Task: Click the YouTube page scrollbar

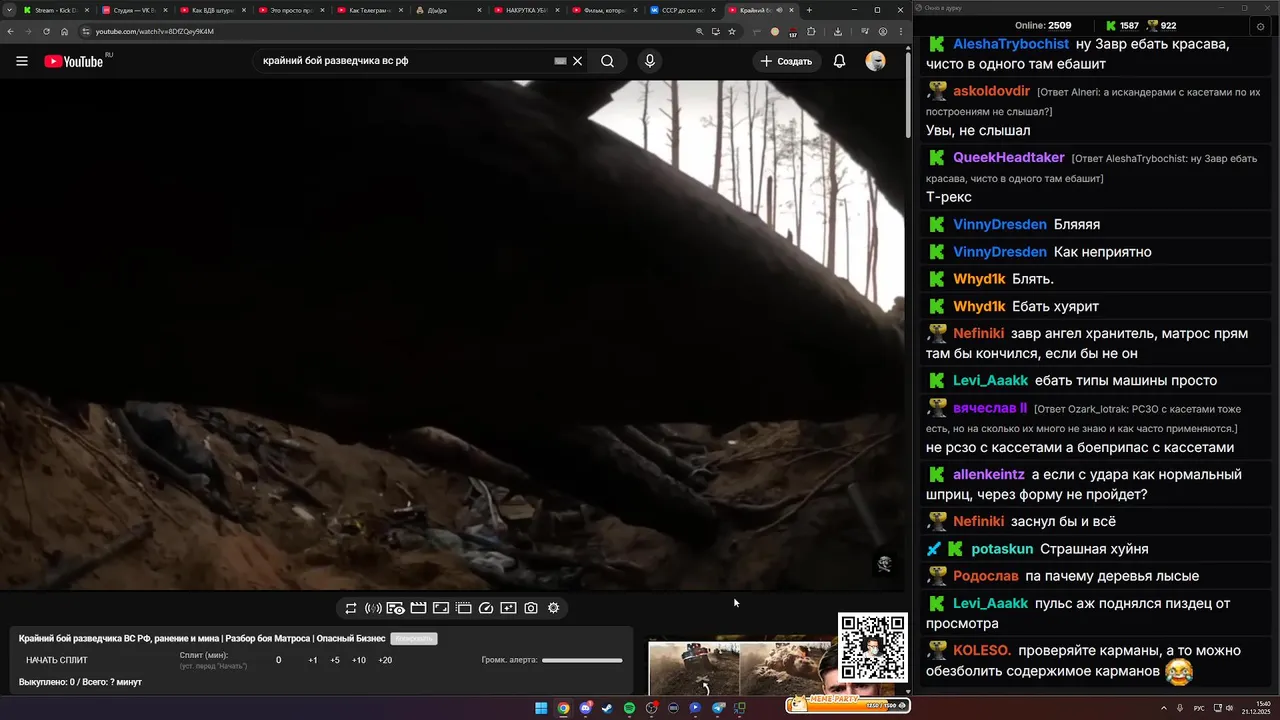Action: [x=907, y=93]
